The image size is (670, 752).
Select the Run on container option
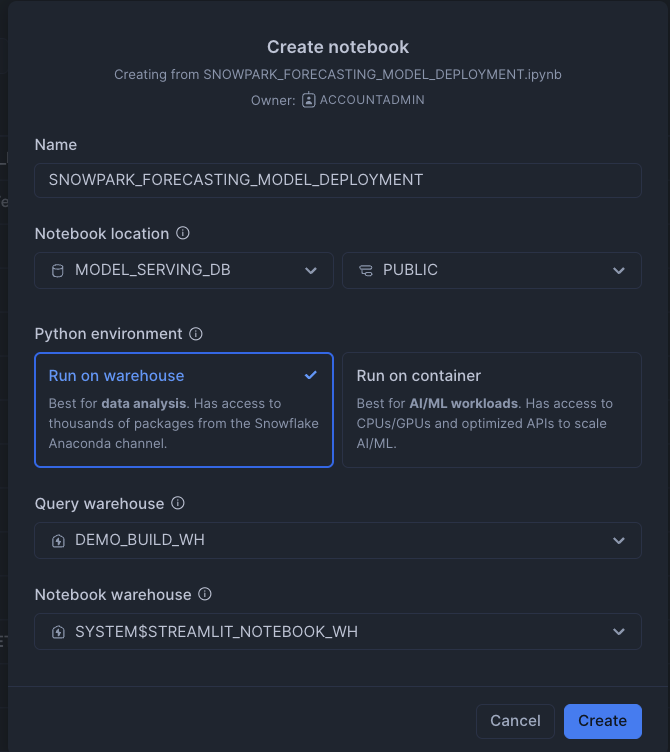pyautogui.click(x=492, y=410)
